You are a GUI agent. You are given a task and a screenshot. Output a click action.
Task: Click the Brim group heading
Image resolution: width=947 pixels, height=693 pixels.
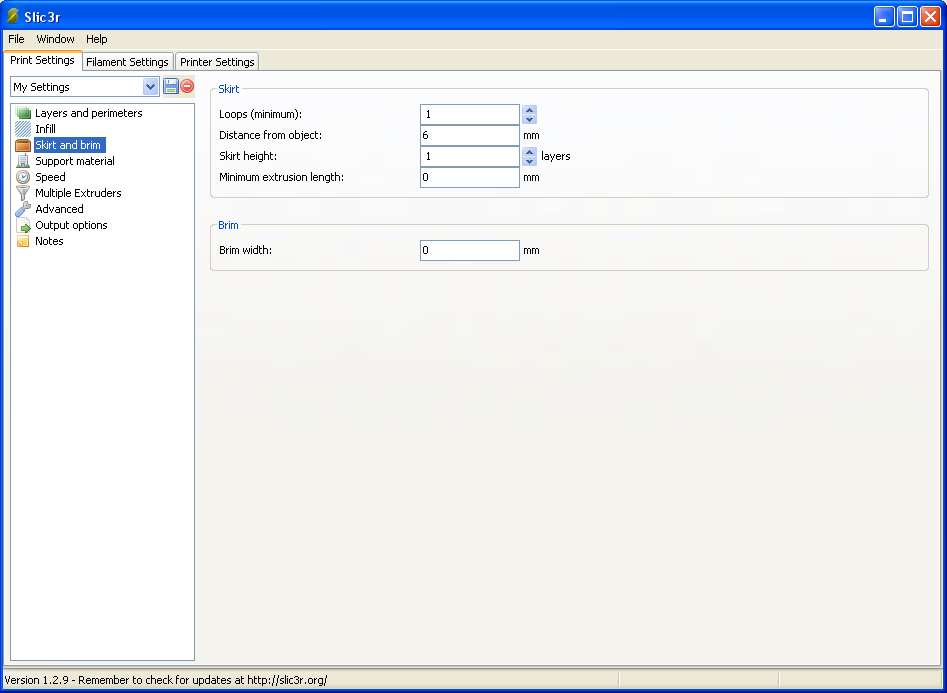point(228,225)
